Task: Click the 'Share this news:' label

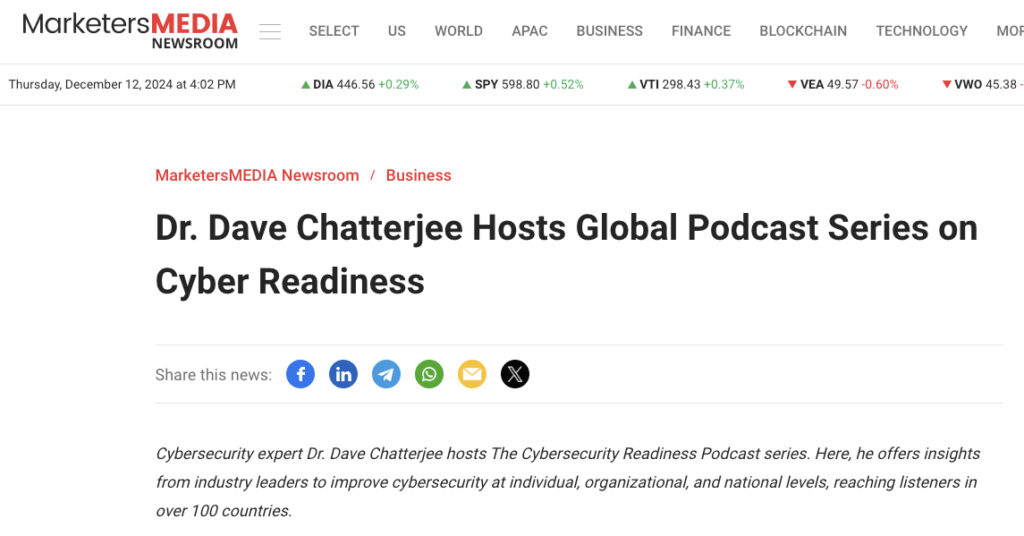Action: point(214,375)
